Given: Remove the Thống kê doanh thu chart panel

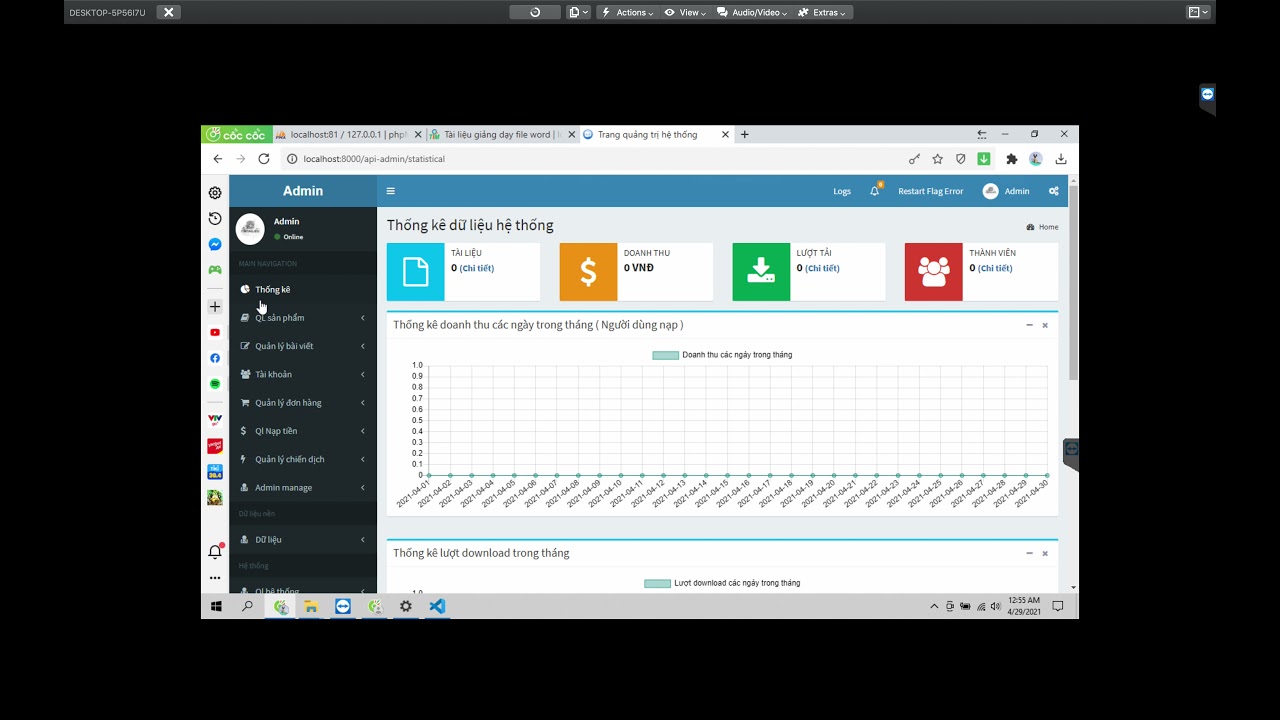Looking at the screenshot, I should pos(1045,325).
